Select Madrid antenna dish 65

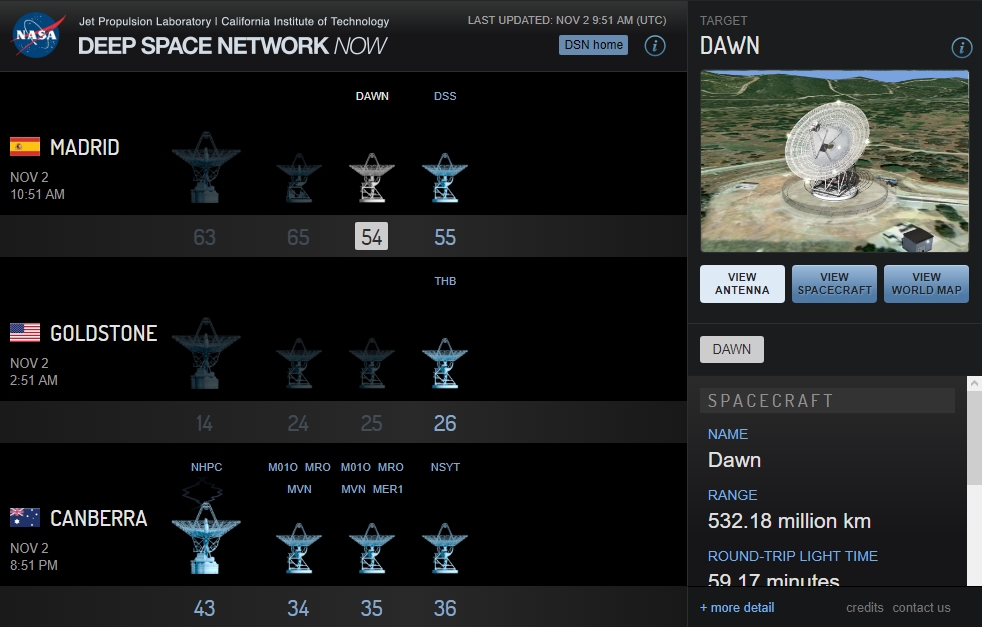[x=299, y=178]
